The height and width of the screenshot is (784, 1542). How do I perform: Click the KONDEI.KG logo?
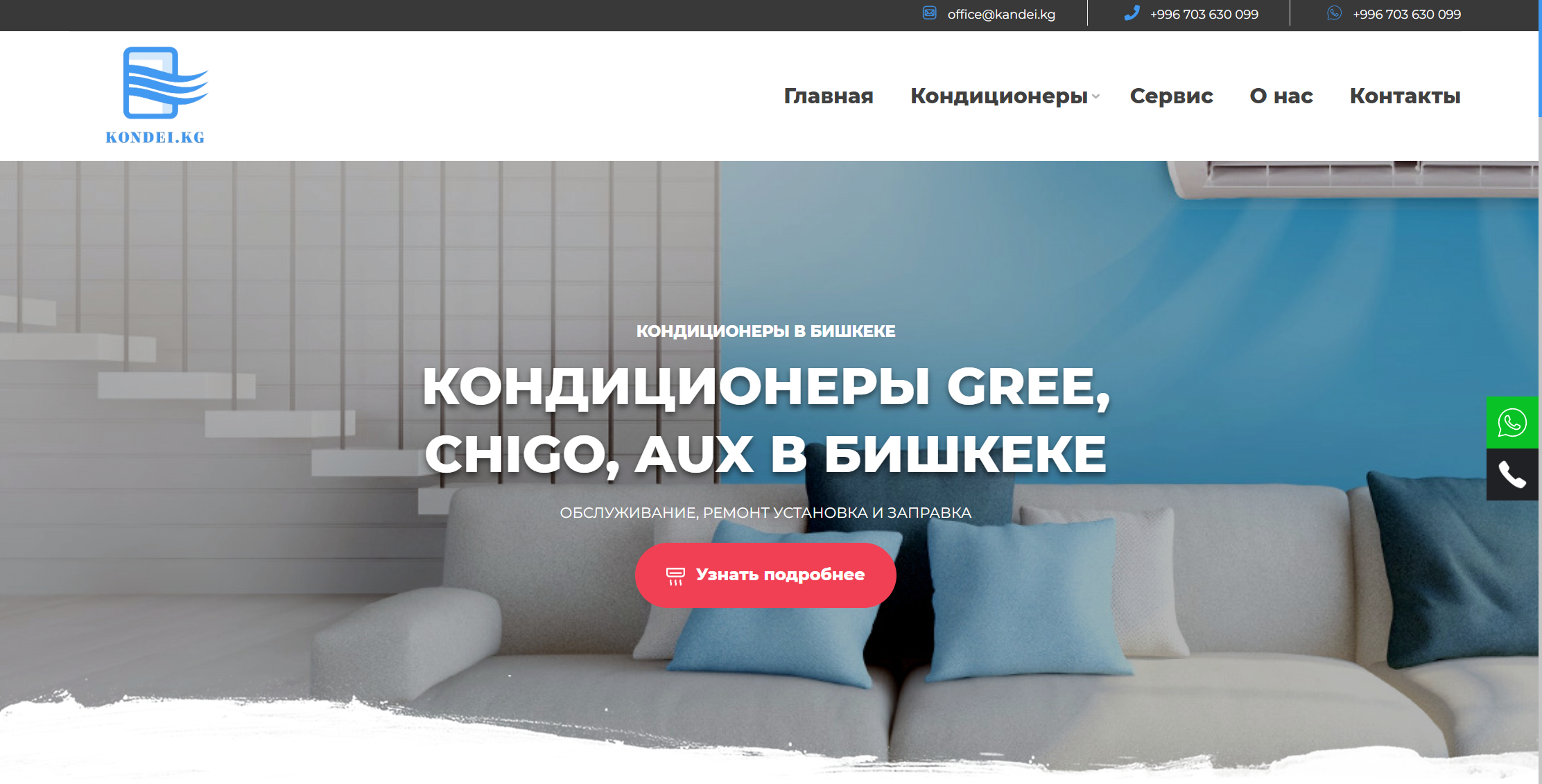[x=156, y=96]
